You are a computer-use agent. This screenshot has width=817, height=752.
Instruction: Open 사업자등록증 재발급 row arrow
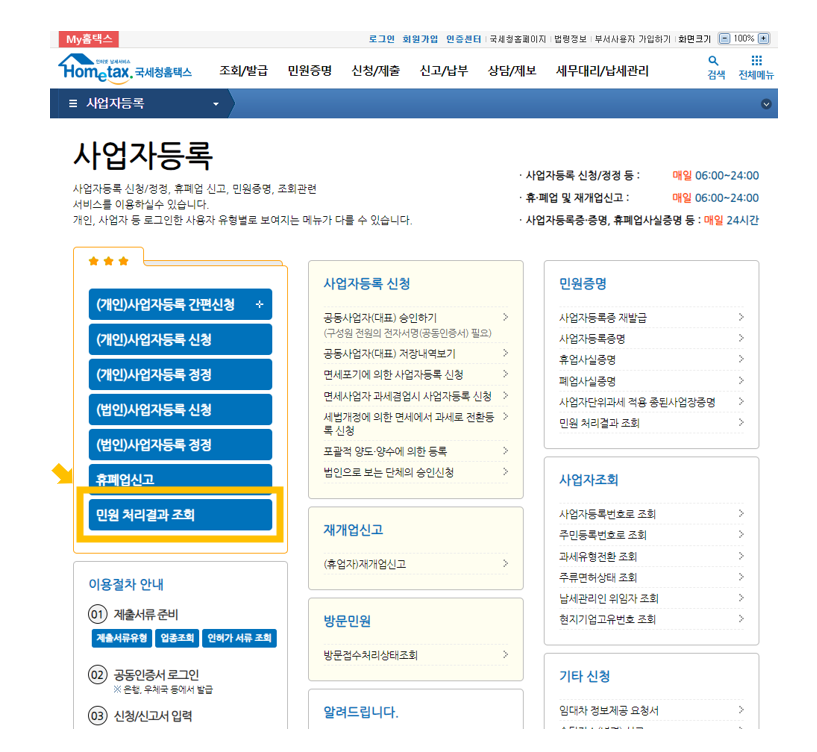741,317
